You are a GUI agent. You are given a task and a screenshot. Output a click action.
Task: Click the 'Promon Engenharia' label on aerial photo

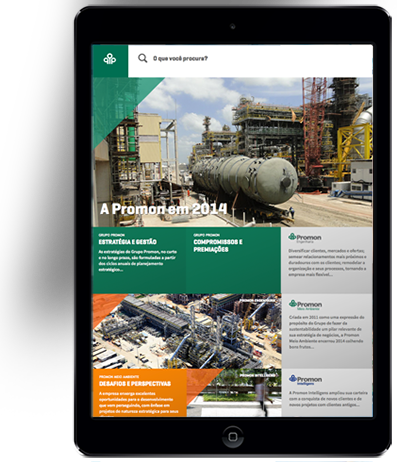[x=257, y=300]
